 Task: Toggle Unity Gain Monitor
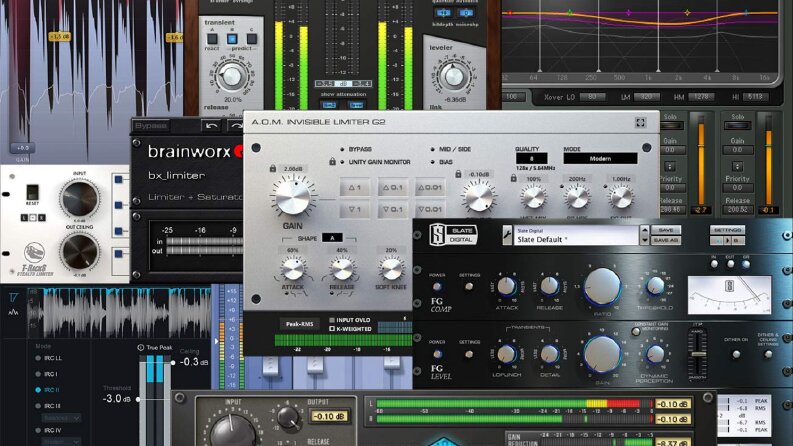point(342,162)
